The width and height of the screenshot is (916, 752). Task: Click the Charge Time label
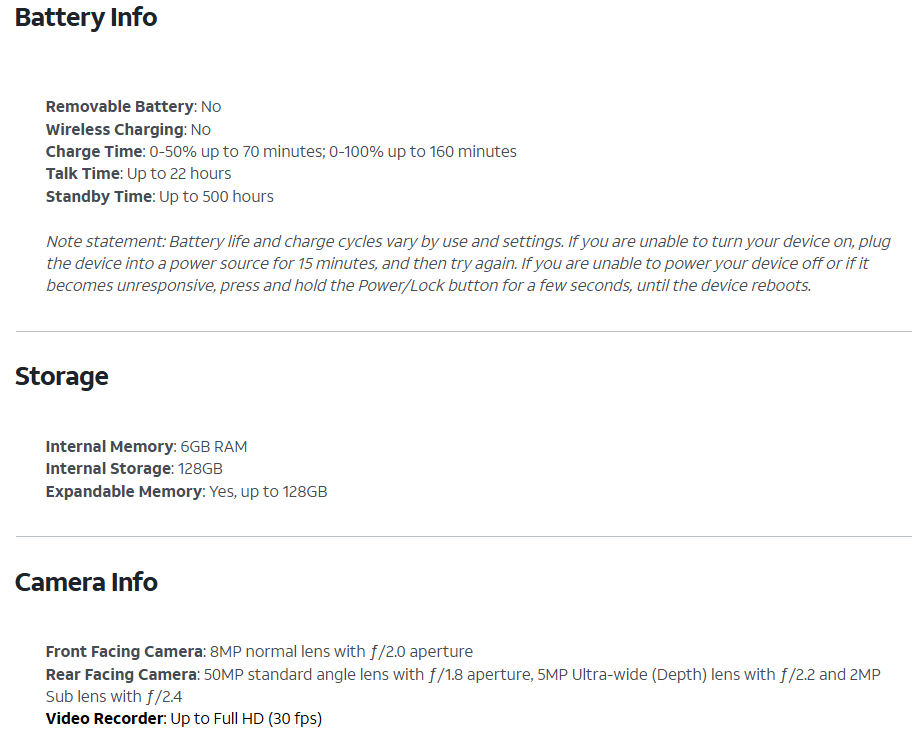[x=94, y=152]
